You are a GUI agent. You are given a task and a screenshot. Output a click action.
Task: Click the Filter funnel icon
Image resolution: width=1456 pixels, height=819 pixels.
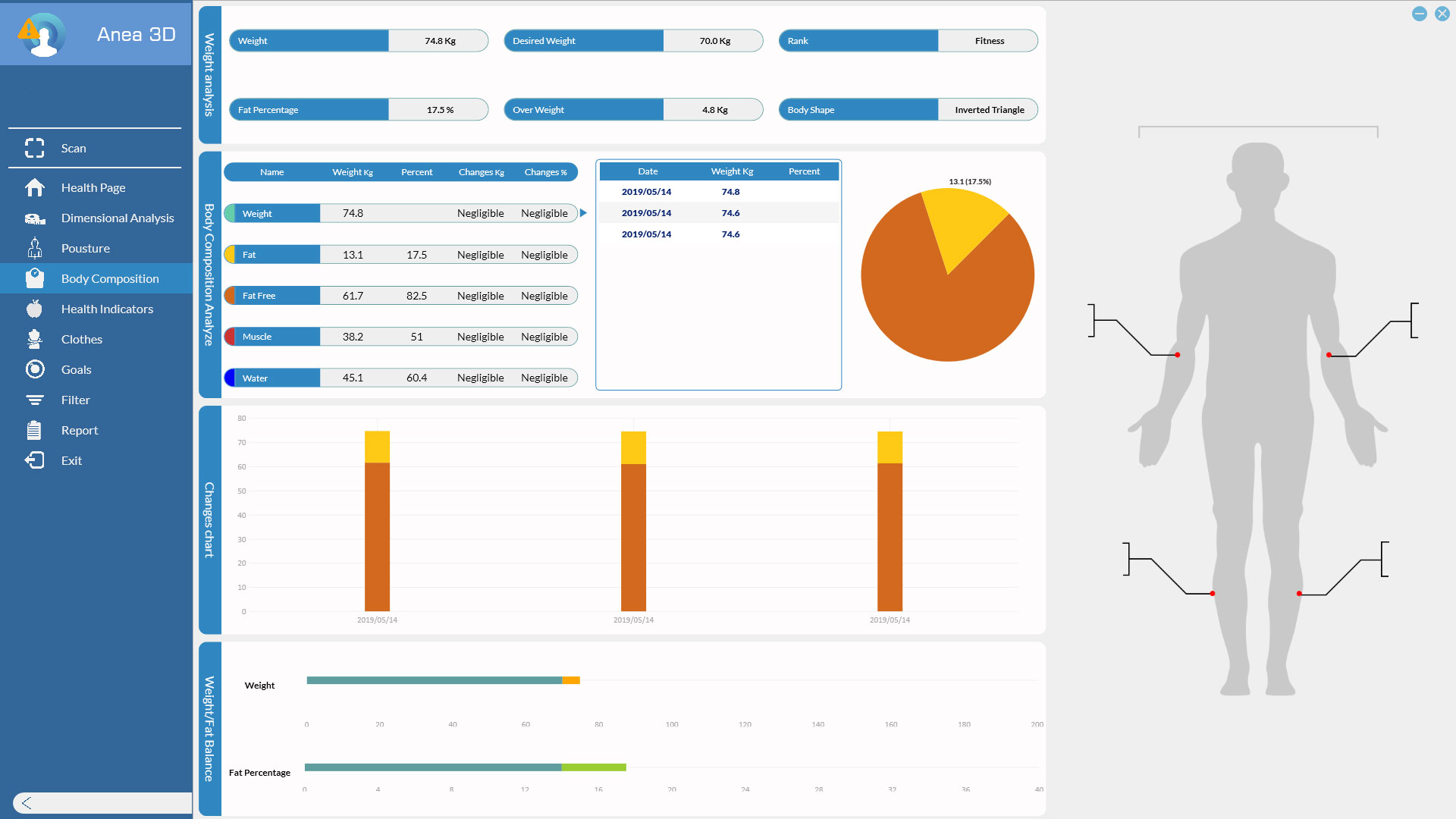34,400
